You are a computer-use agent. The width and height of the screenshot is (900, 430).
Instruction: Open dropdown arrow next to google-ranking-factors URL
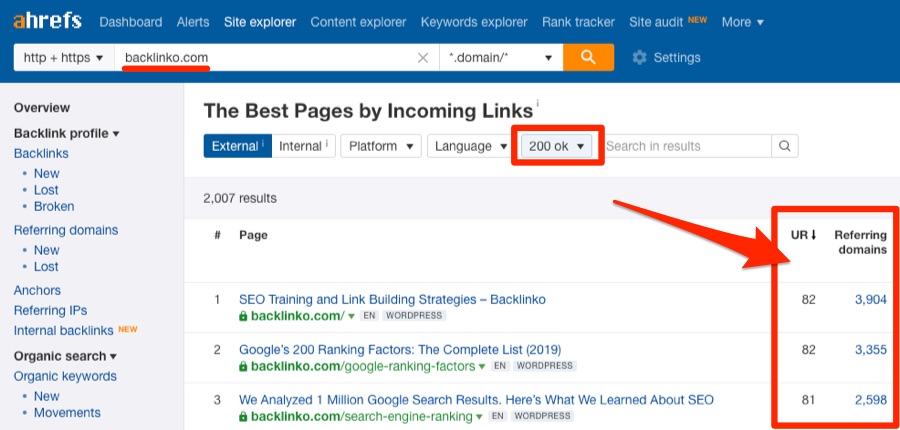[482, 366]
